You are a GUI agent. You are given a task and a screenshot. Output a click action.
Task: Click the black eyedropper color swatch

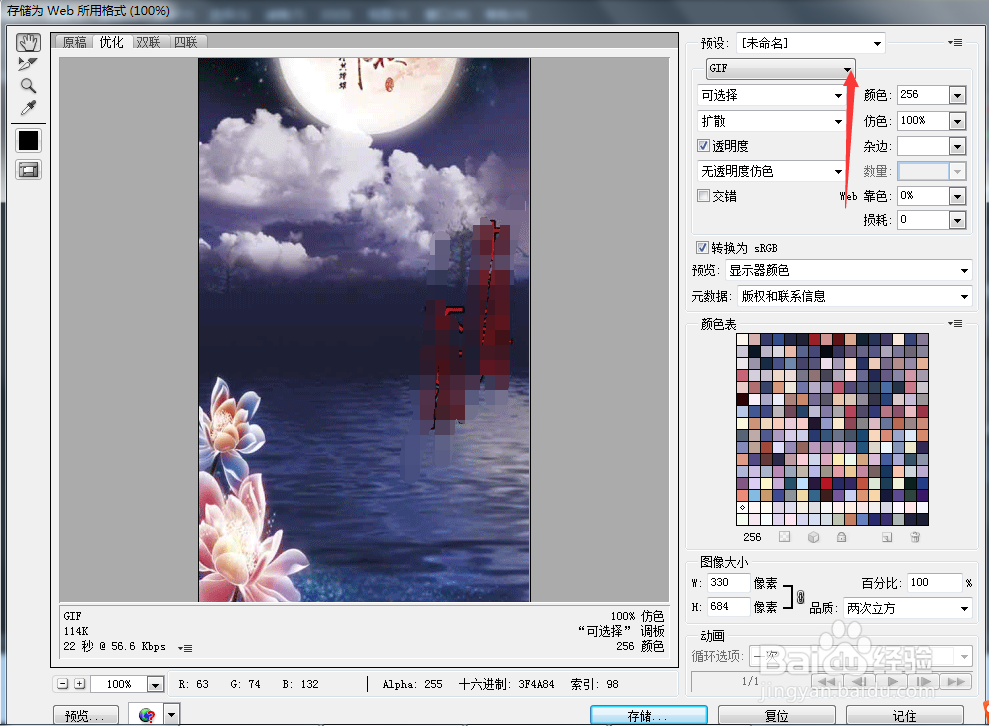point(28,141)
